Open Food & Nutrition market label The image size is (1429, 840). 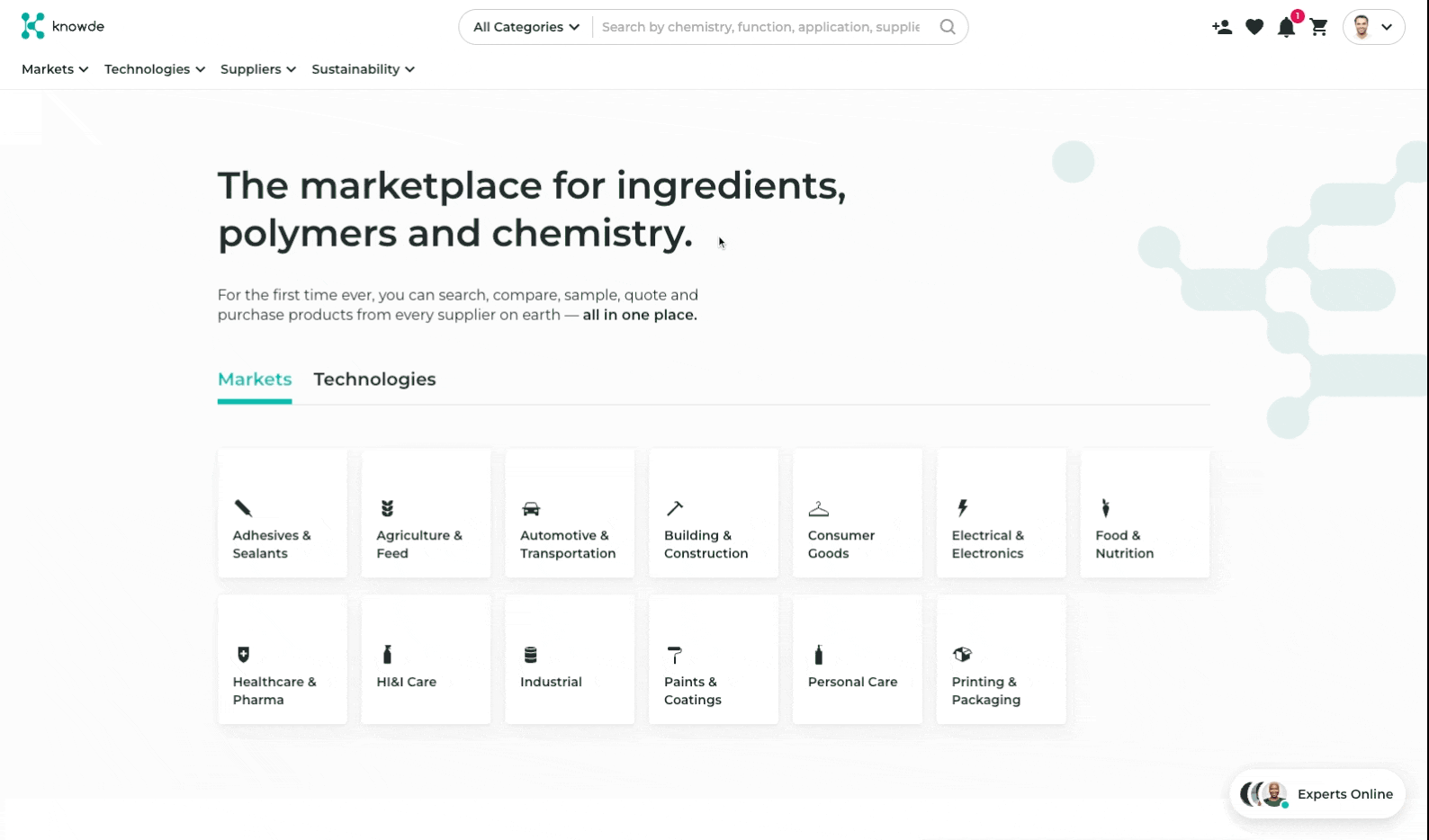(x=1125, y=544)
